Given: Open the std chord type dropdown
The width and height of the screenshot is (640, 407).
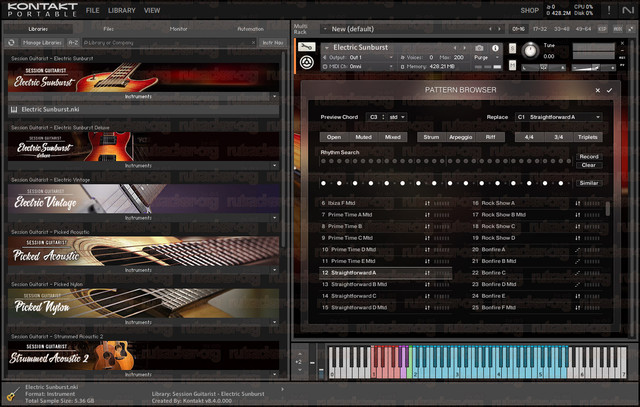Looking at the screenshot, I should tap(397, 117).
